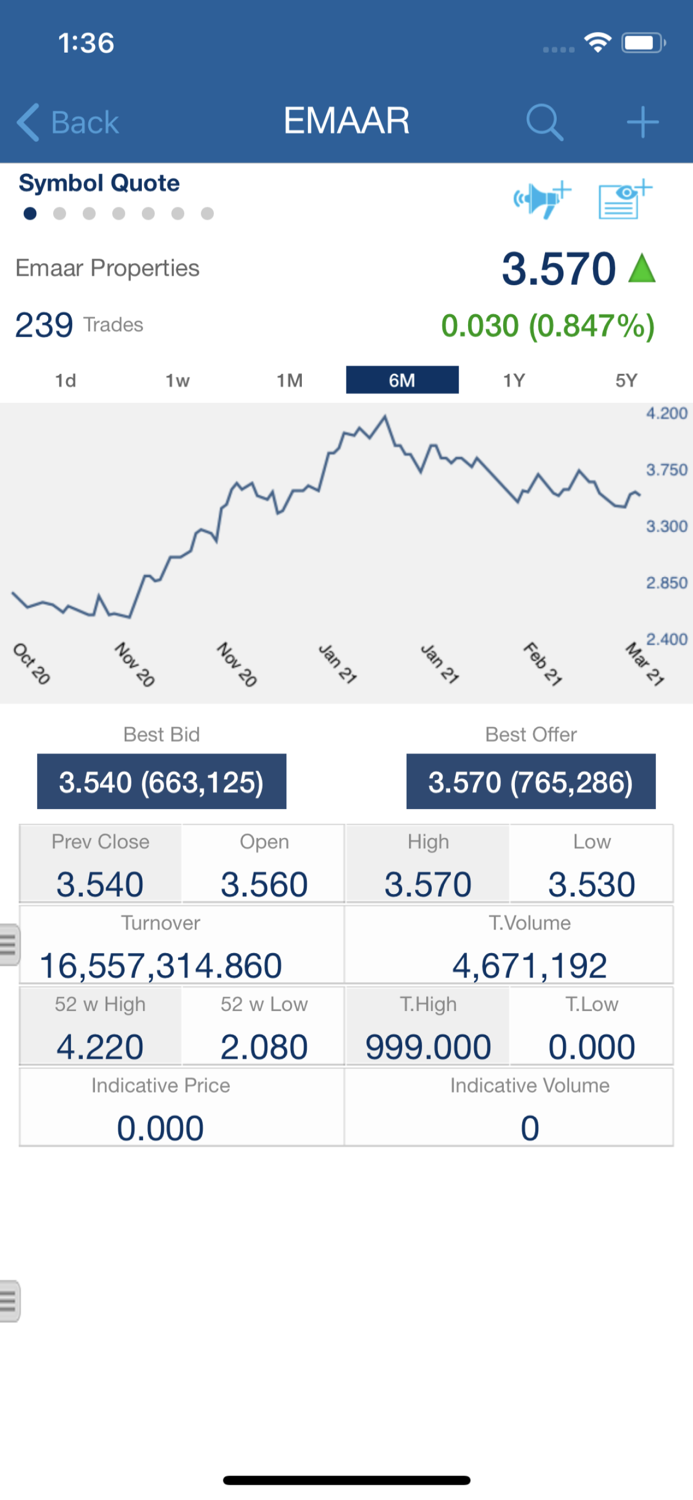The height and width of the screenshot is (1500, 693).
Task: Select the 1w timeframe tab
Action: coord(178,380)
